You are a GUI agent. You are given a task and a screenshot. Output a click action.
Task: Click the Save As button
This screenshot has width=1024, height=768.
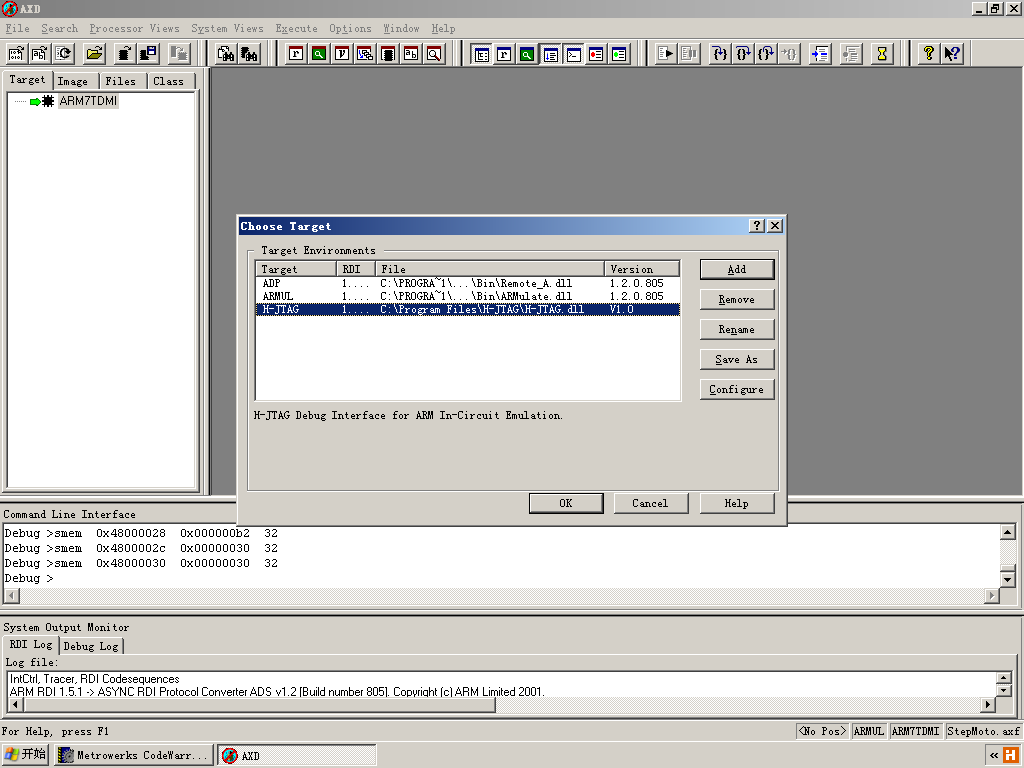(x=737, y=359)
